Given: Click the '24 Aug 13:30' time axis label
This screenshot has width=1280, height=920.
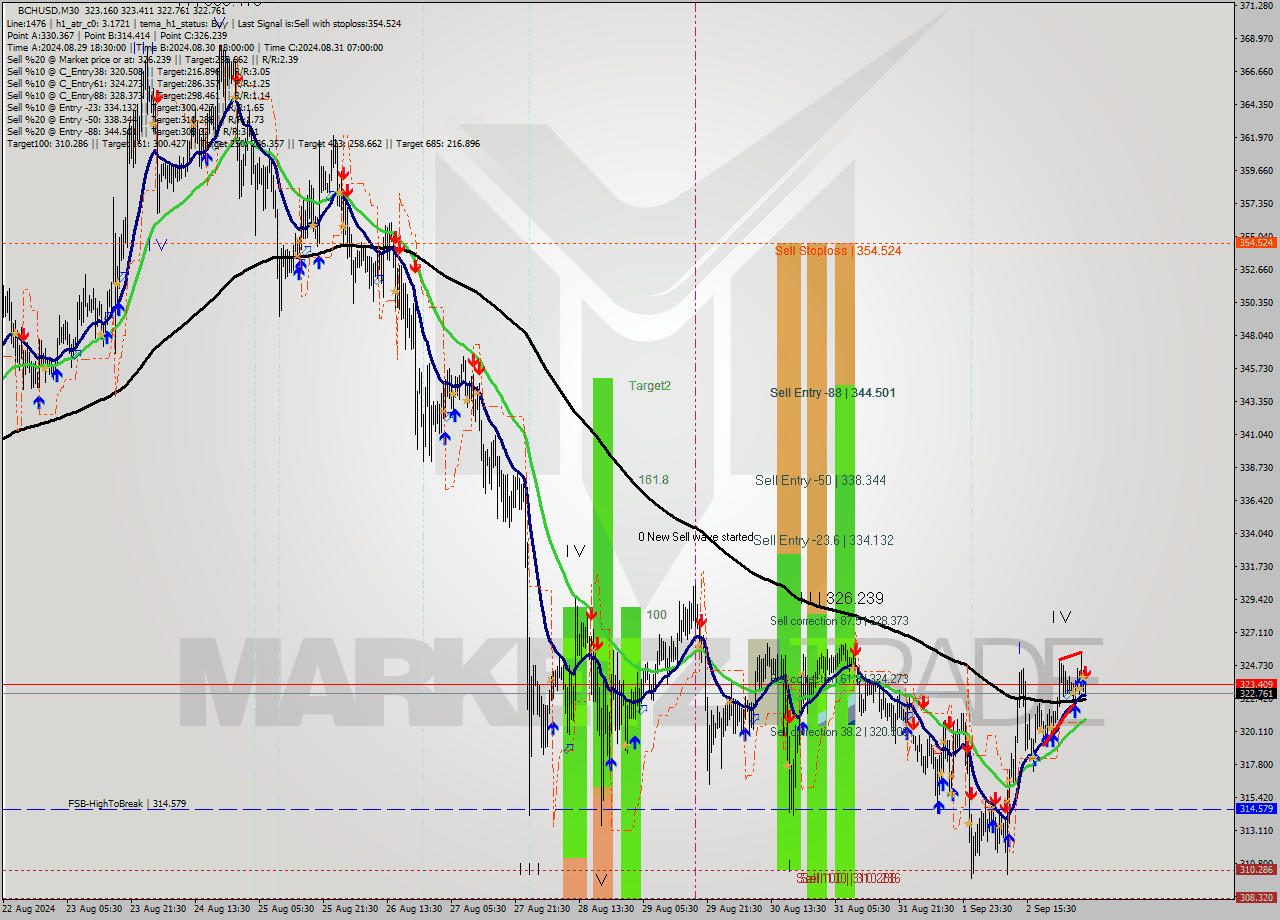Looking at the screenshot, I should [x=222, y=909].
